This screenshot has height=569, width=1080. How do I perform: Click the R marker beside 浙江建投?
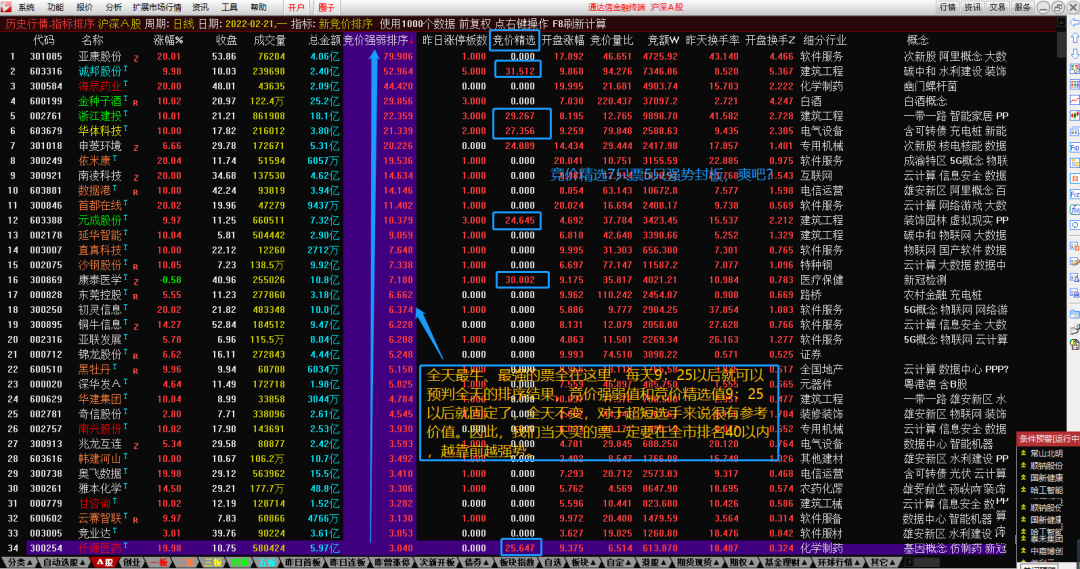coord(135,117)
